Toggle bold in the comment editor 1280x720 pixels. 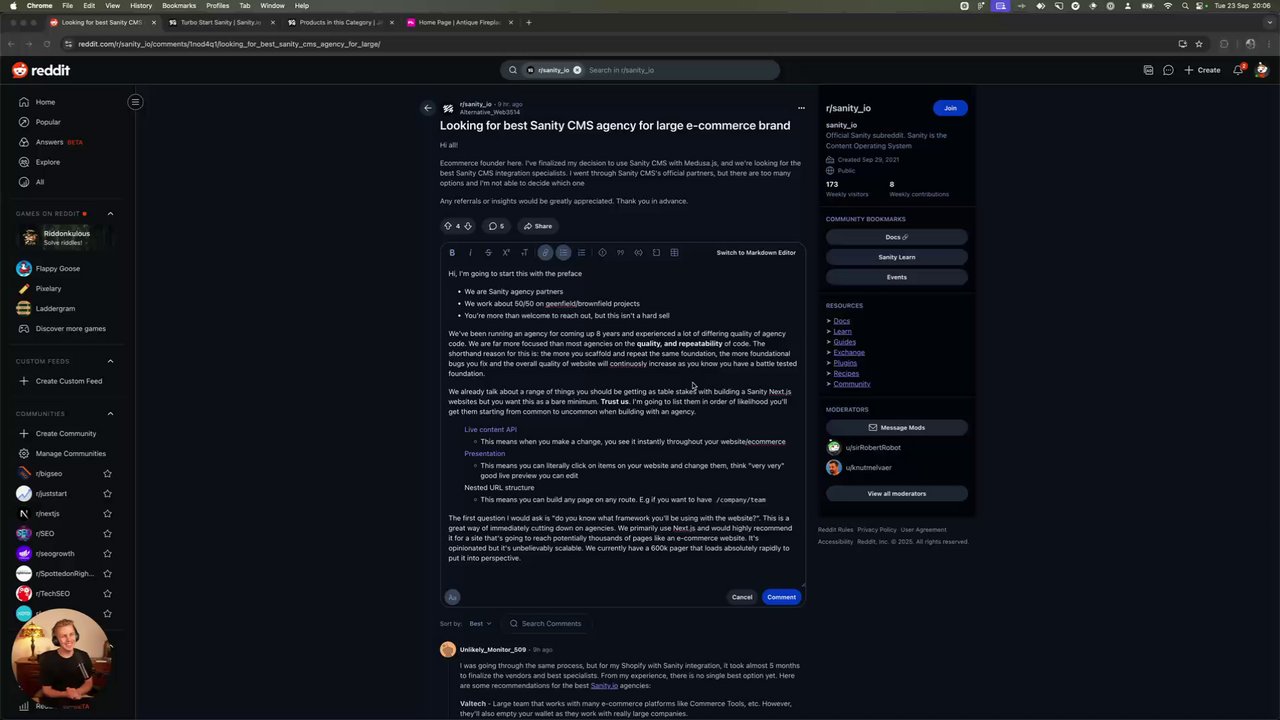[x=452, y=253]
